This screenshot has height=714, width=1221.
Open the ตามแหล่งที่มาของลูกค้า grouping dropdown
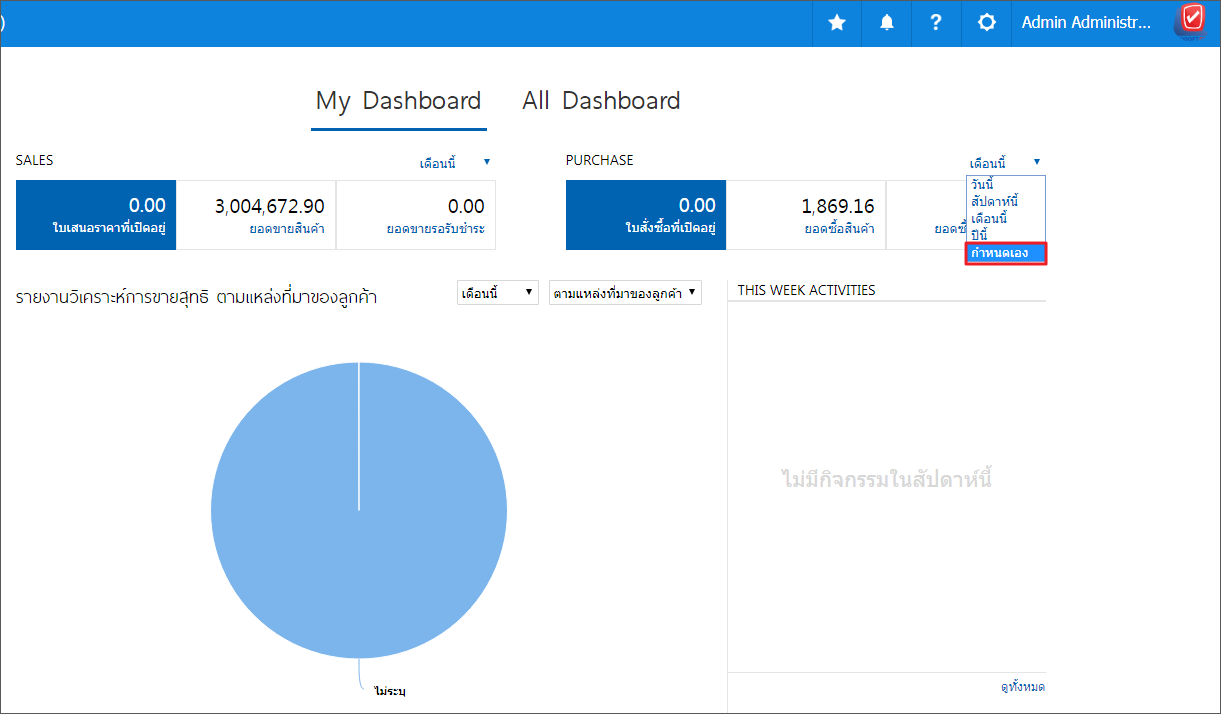click(x=625, y=293)
